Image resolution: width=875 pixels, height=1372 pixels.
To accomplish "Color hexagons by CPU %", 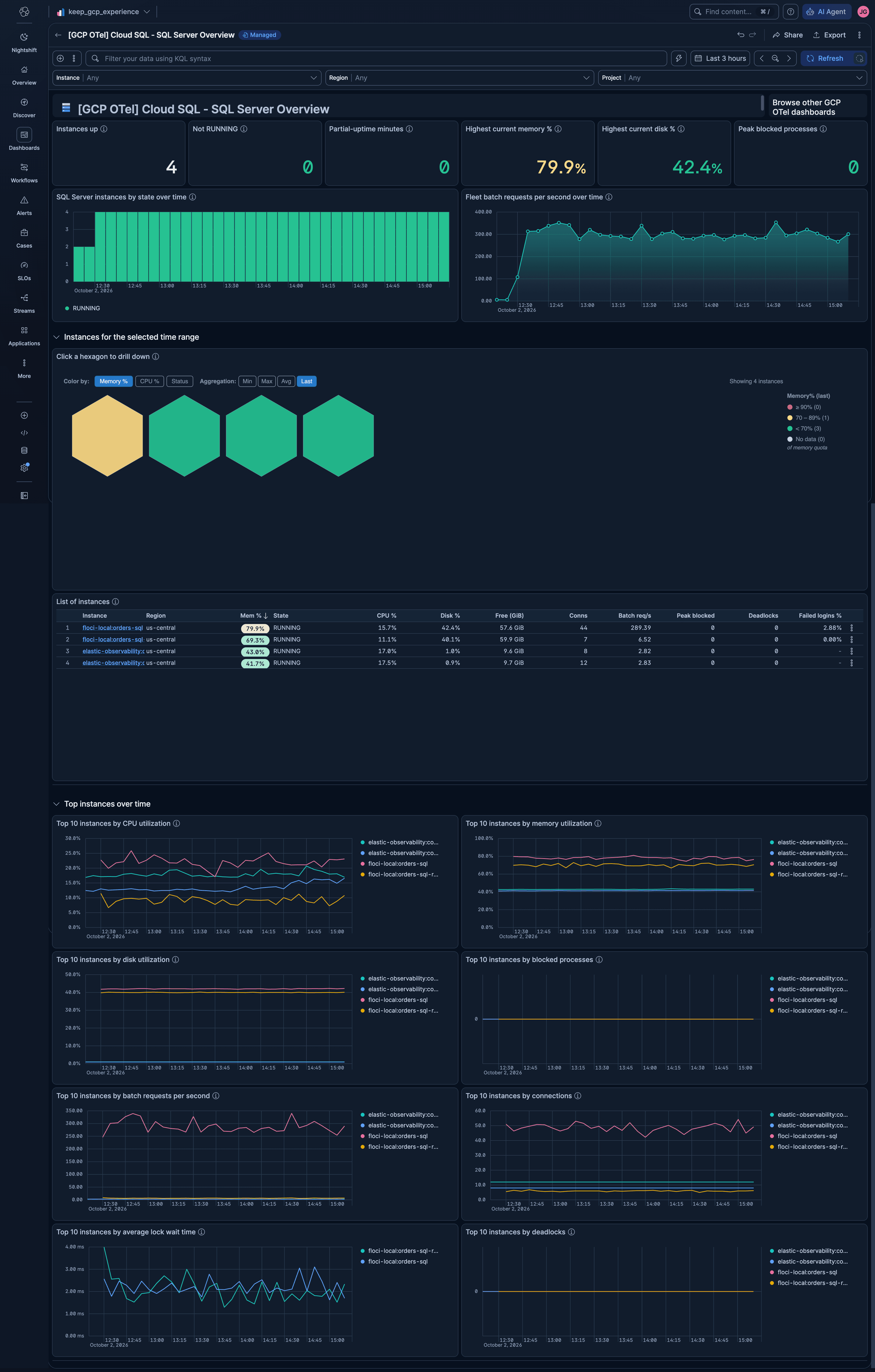I will [149, 381].
